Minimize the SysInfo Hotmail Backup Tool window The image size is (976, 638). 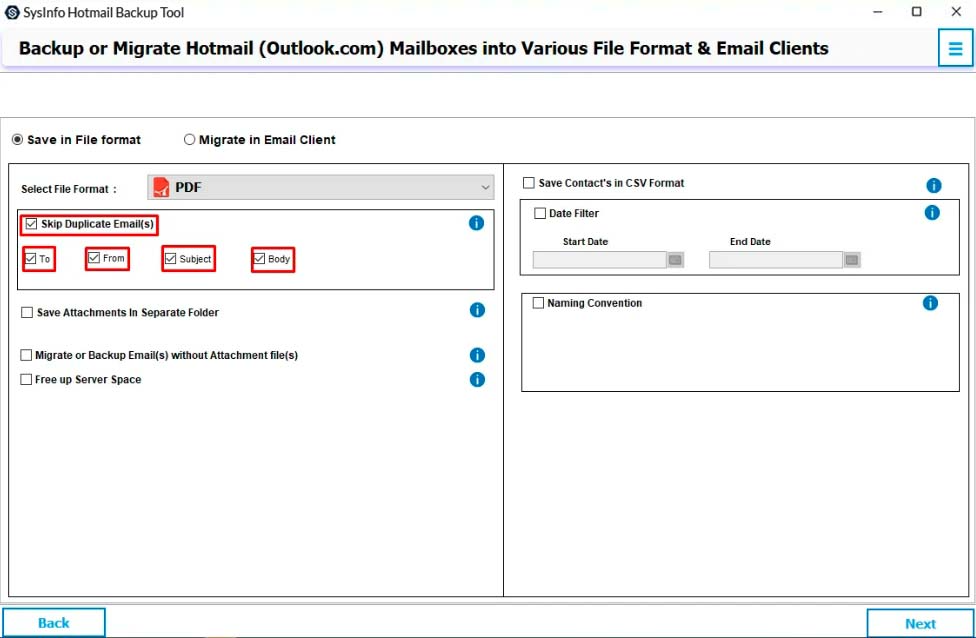pyautogui.click(x=878, y=12)
